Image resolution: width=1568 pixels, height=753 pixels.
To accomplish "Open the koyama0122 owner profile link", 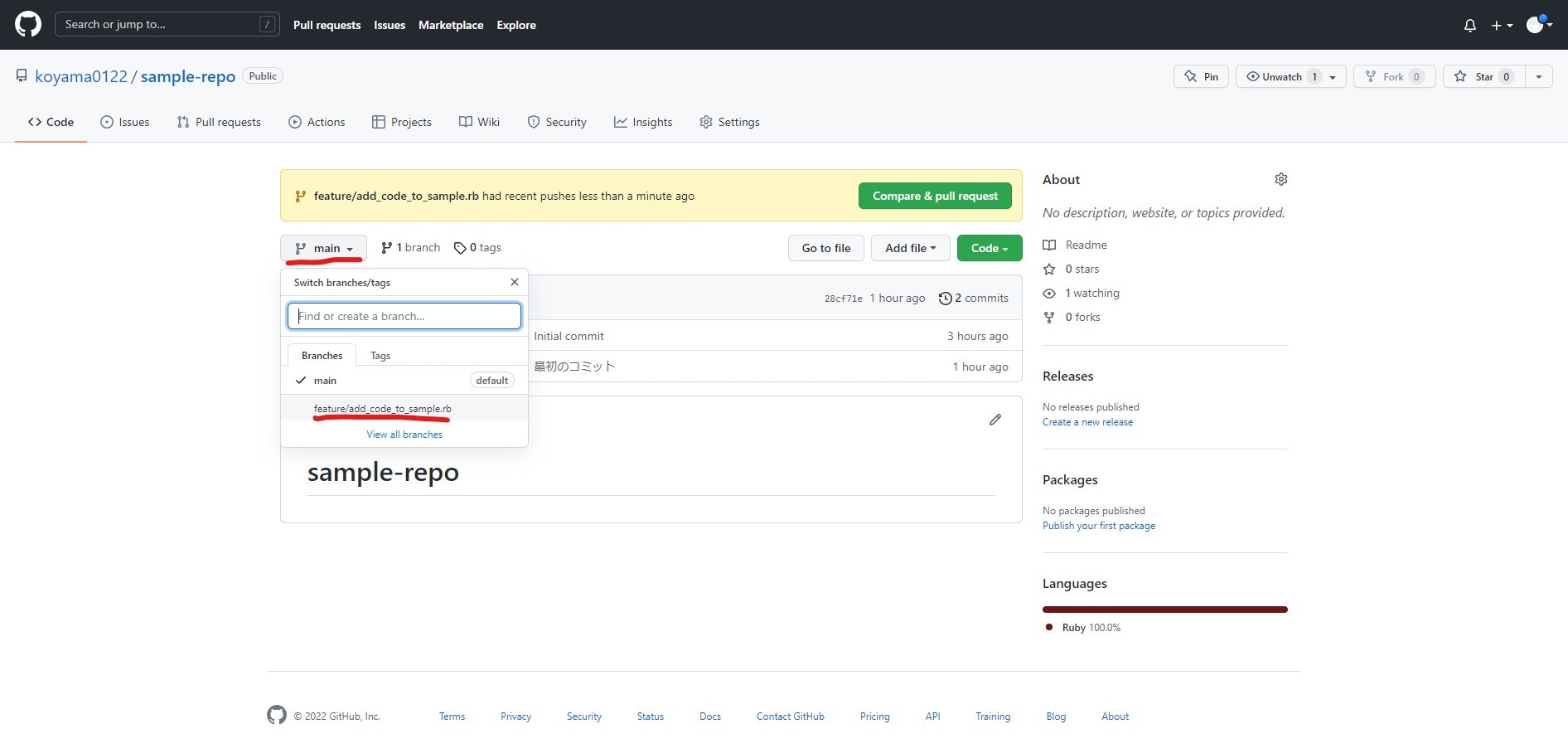I will (81, 76).
